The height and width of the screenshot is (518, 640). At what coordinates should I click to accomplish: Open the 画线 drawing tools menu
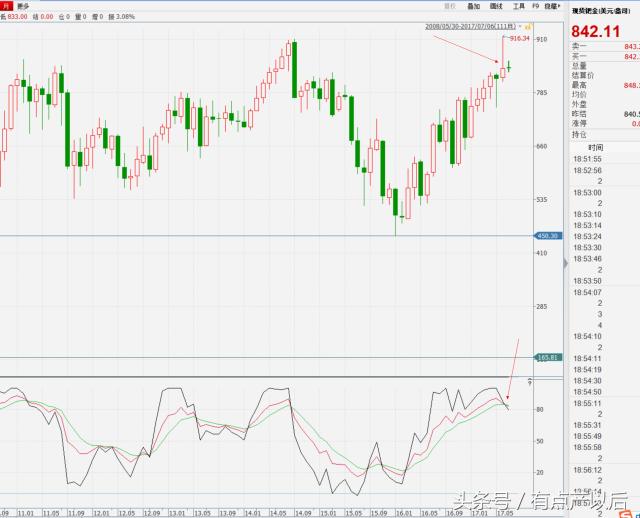click(496, 6)
